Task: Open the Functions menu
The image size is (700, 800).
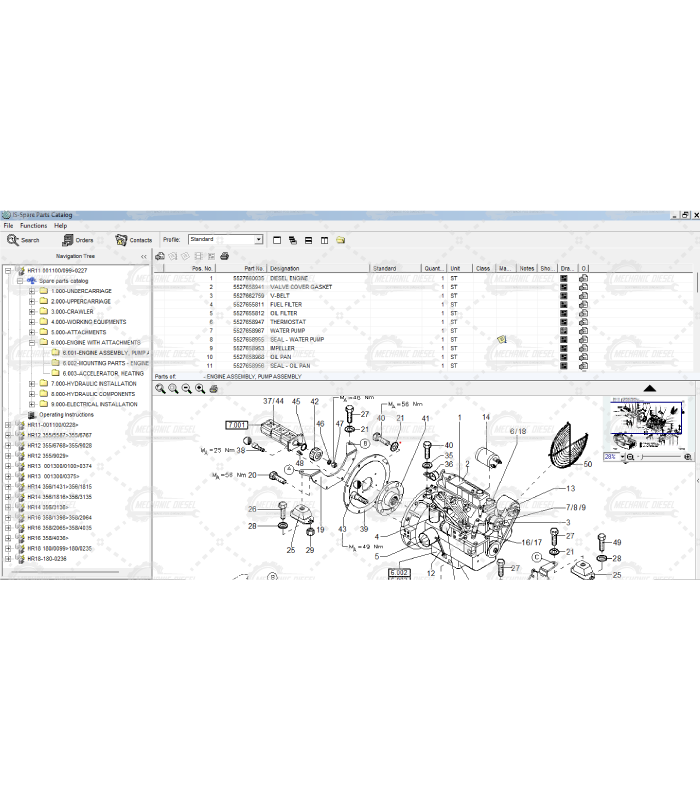Action: [33, 226]
